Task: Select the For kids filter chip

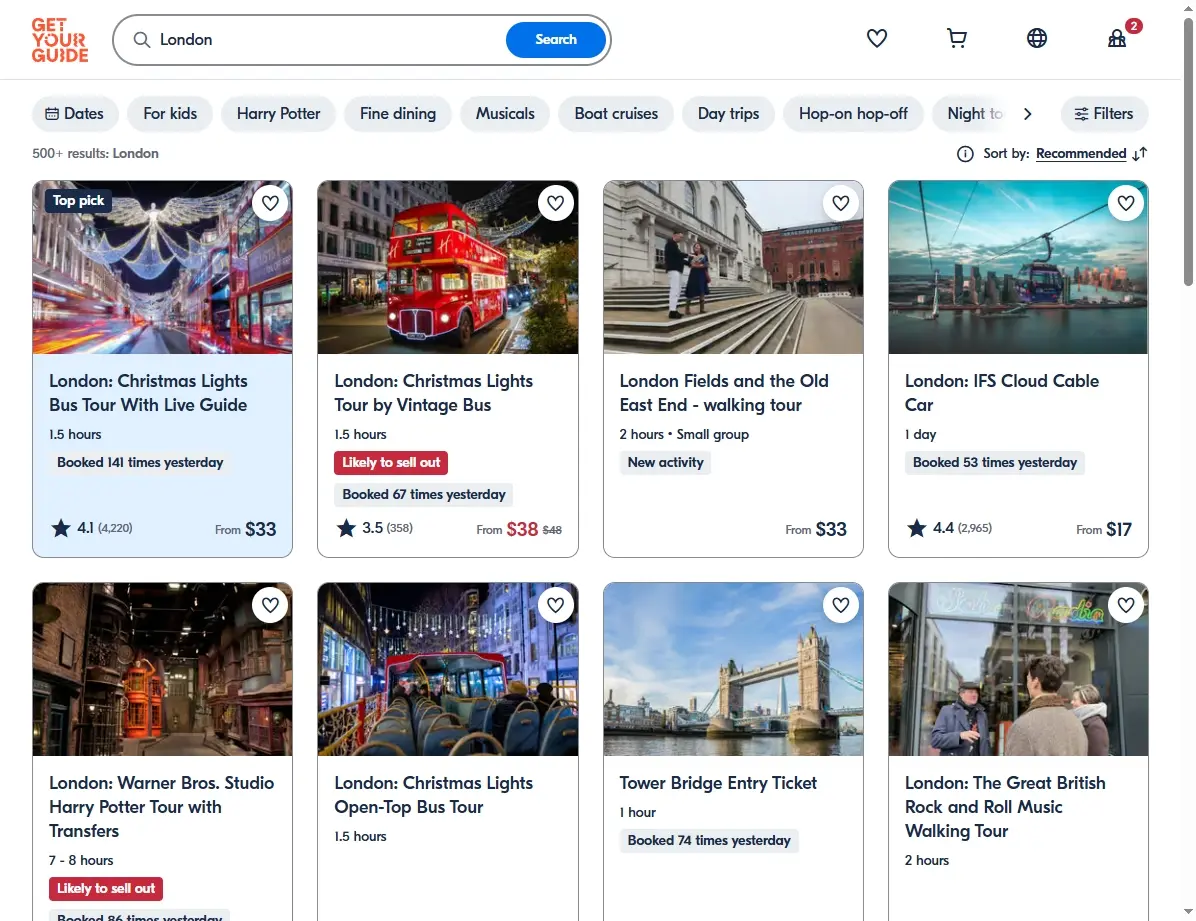Action: 170,114
